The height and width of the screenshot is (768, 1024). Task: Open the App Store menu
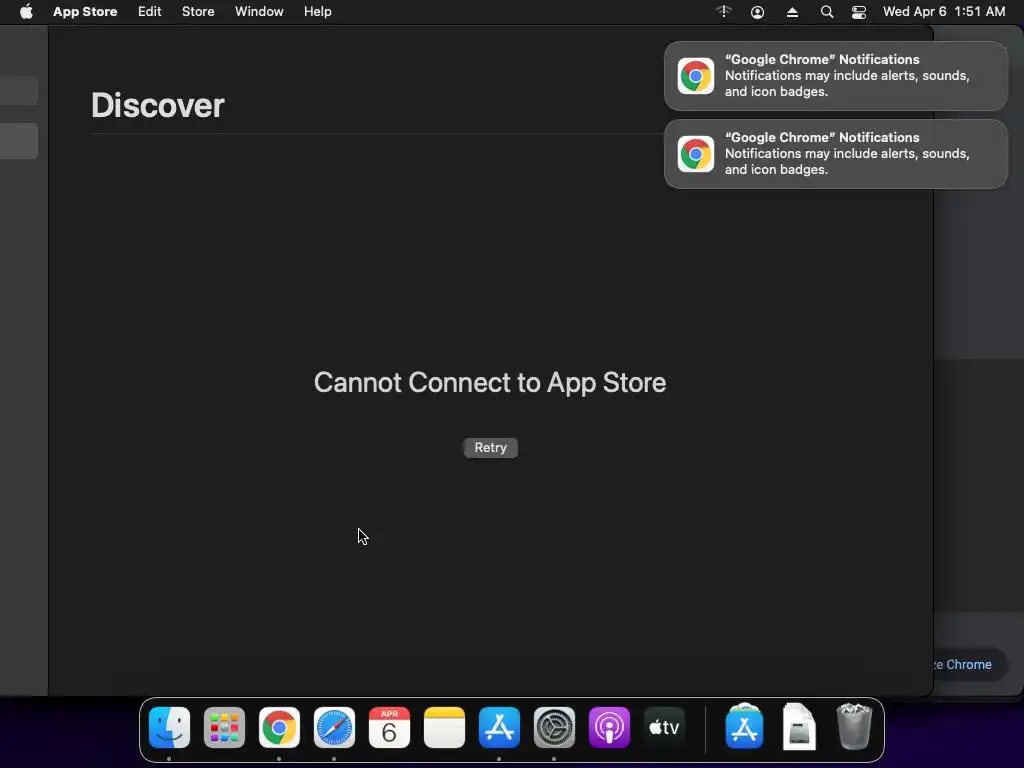point(85,12)
